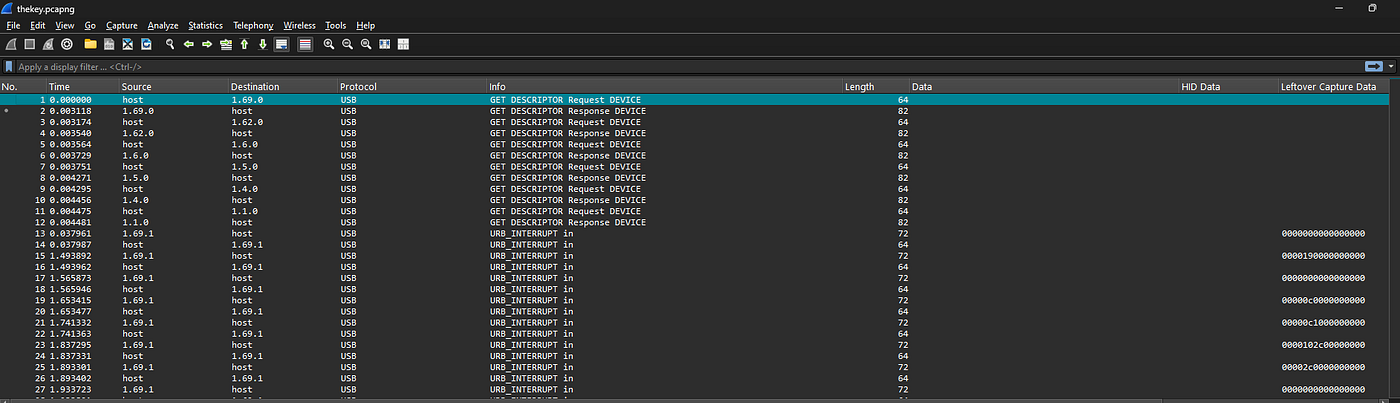Click time value 1.565873
The height and width of the screenshot is (403, 1400).
coord(70,278)
